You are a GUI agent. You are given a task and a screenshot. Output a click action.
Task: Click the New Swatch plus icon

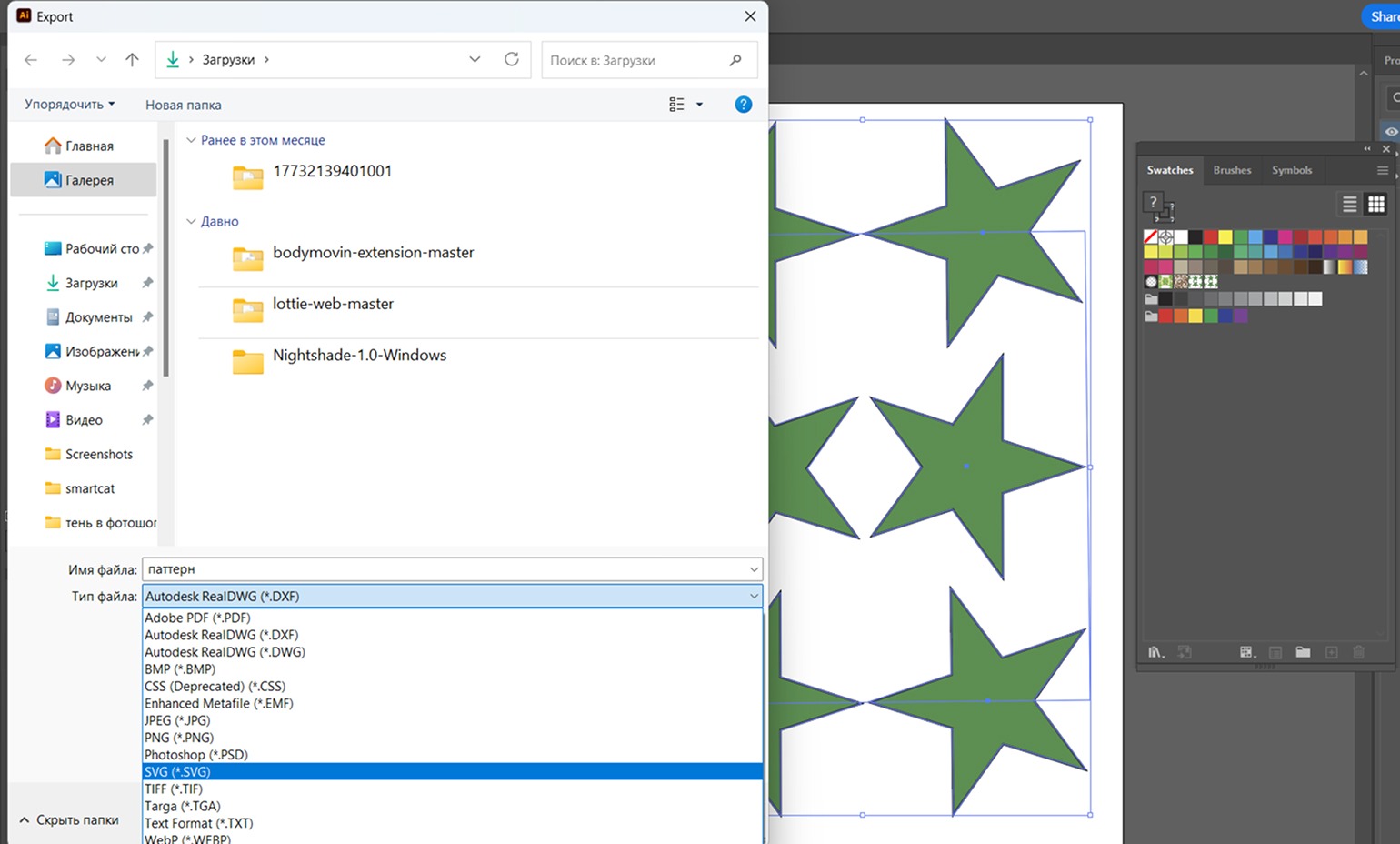pyautogui.click(x=1332, y=652)
